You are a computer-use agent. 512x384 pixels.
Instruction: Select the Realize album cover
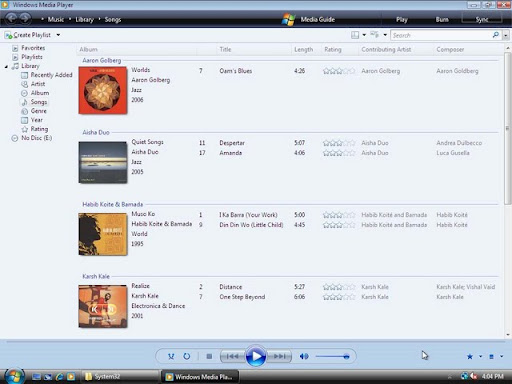pos(103,306)
